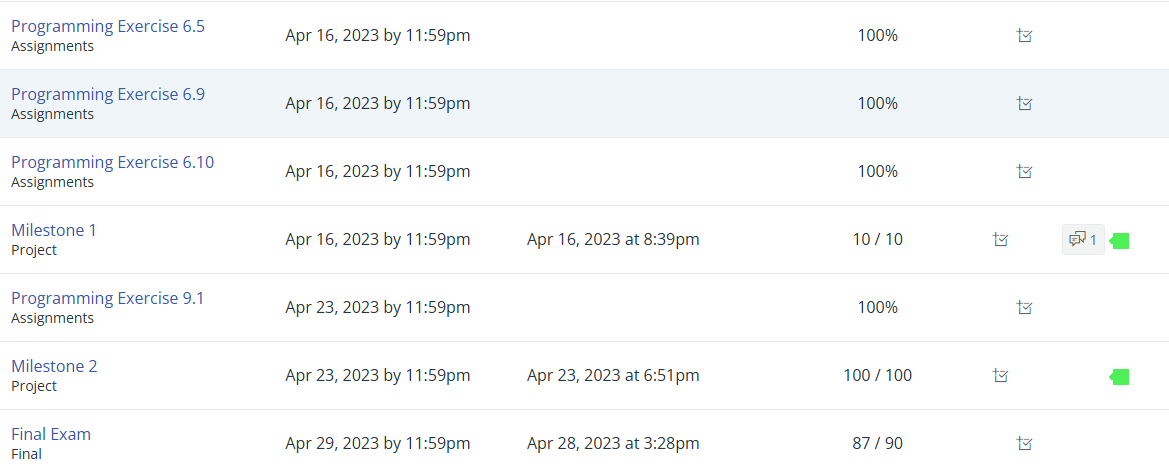The image size is (1169, 473).
Task: Open the Programming Exercise 9.1 assignment link
Action: (107, 298)
